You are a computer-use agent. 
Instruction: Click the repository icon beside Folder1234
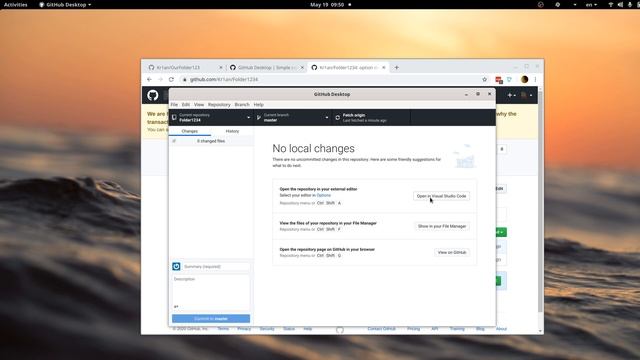point(174,118)
